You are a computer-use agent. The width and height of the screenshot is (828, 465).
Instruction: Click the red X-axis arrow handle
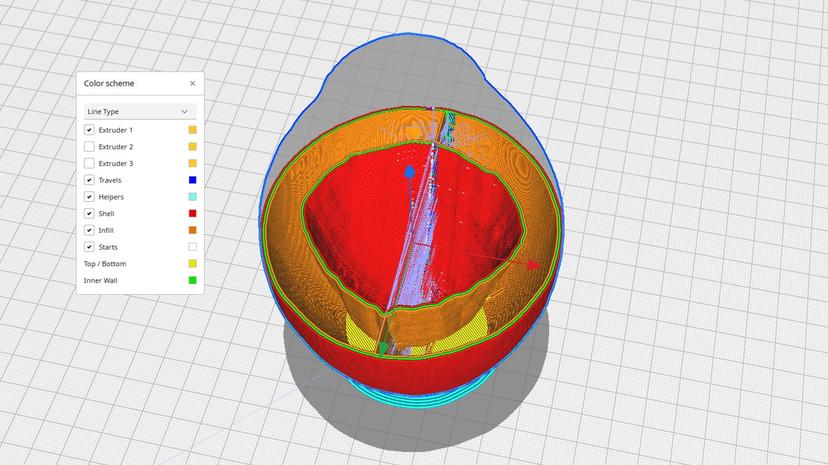[x=534, y=265]
